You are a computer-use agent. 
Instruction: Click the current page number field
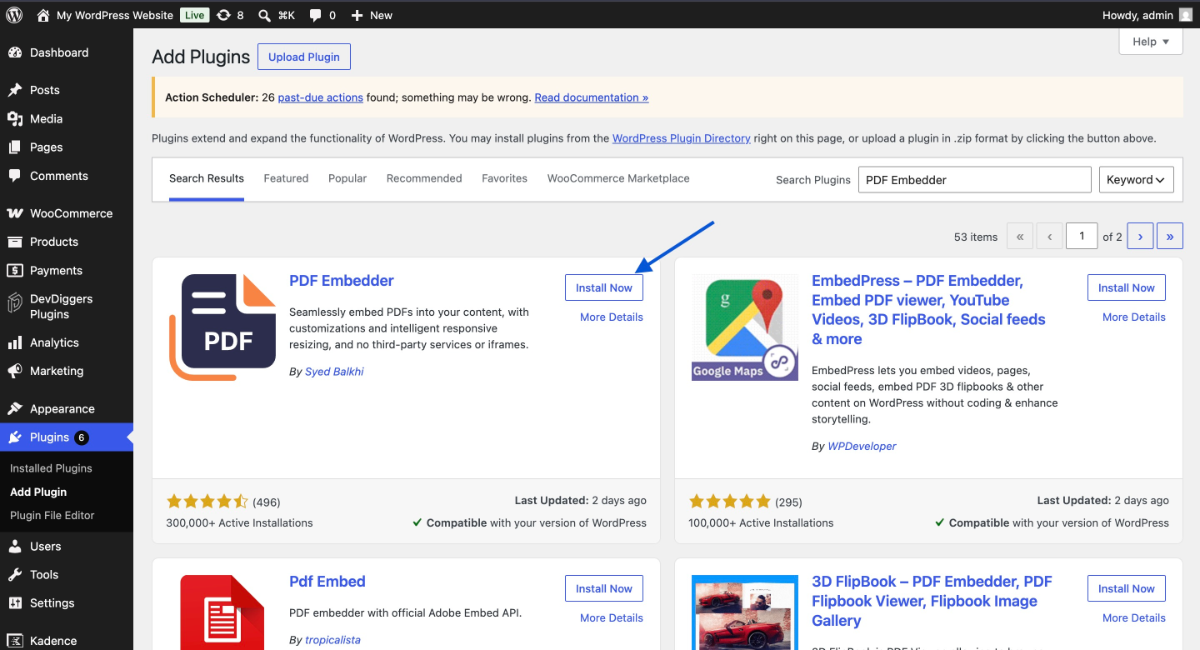[x=1081, y=237]
